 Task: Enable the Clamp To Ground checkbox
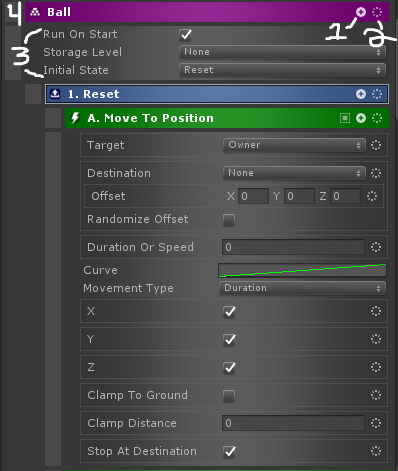pos(229,396)
